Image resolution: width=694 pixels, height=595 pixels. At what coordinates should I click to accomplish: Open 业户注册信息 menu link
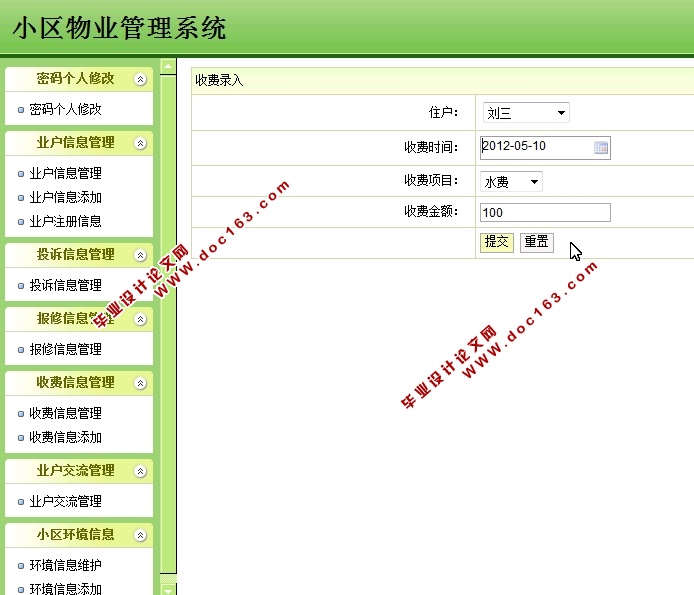point(65,221)
